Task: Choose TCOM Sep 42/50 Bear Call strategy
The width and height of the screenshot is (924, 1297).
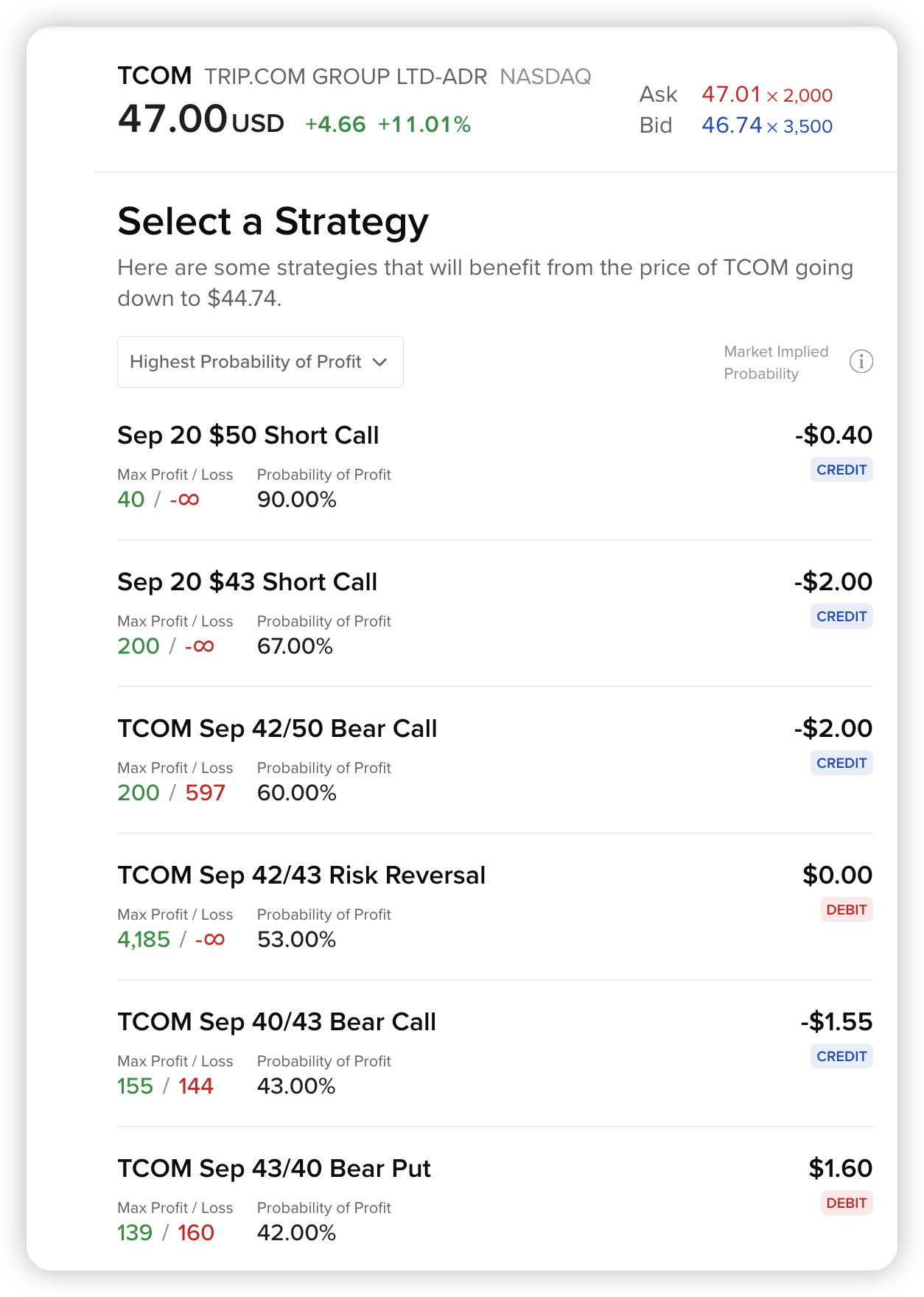Action: pyautogui.click(x=495, y=761)
